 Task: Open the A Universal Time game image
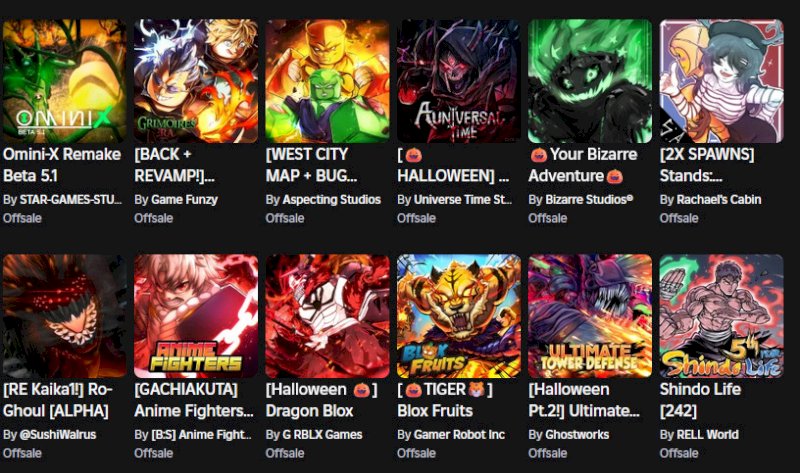(x=459, y=81)
